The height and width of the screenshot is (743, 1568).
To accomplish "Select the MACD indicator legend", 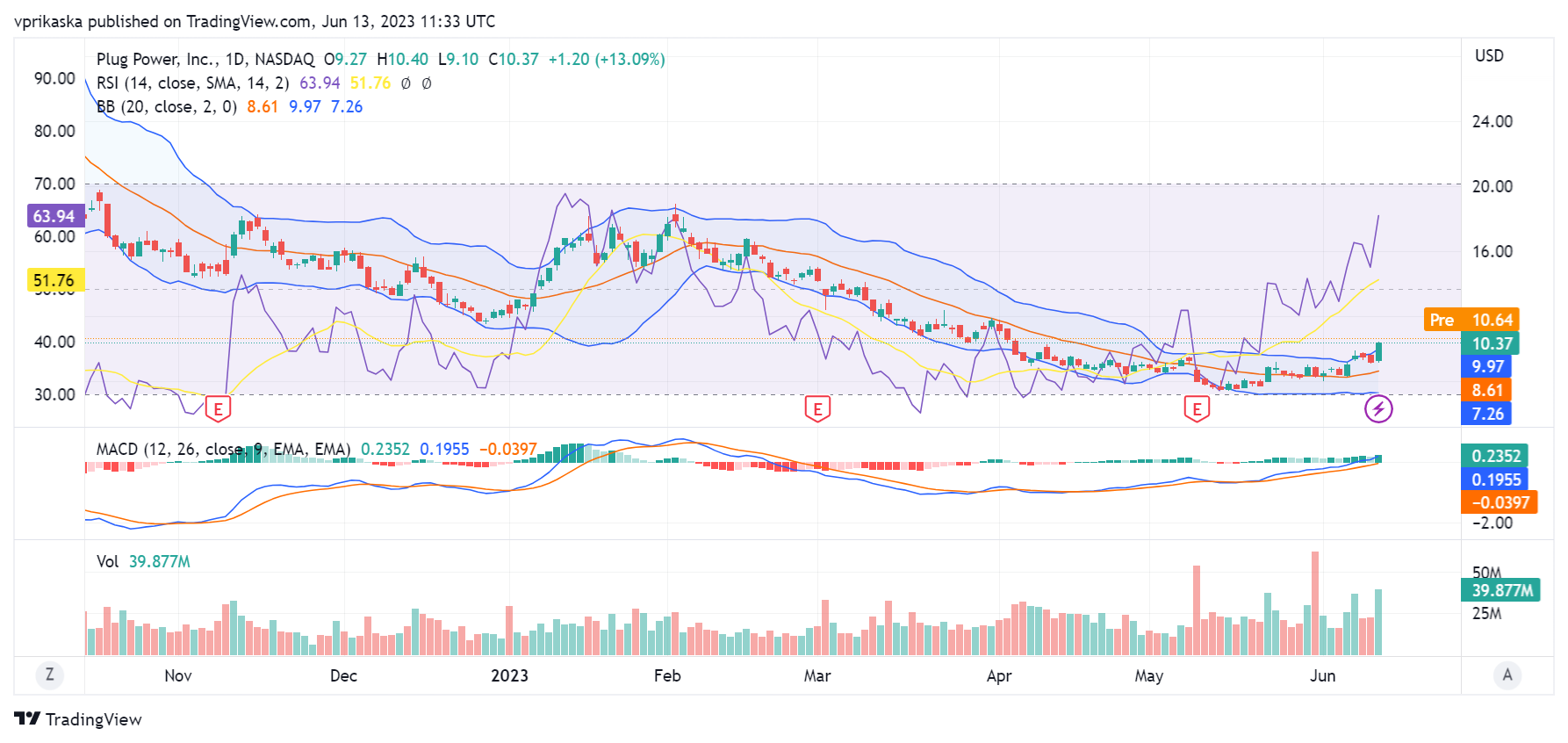I will (x=223, y=449).
